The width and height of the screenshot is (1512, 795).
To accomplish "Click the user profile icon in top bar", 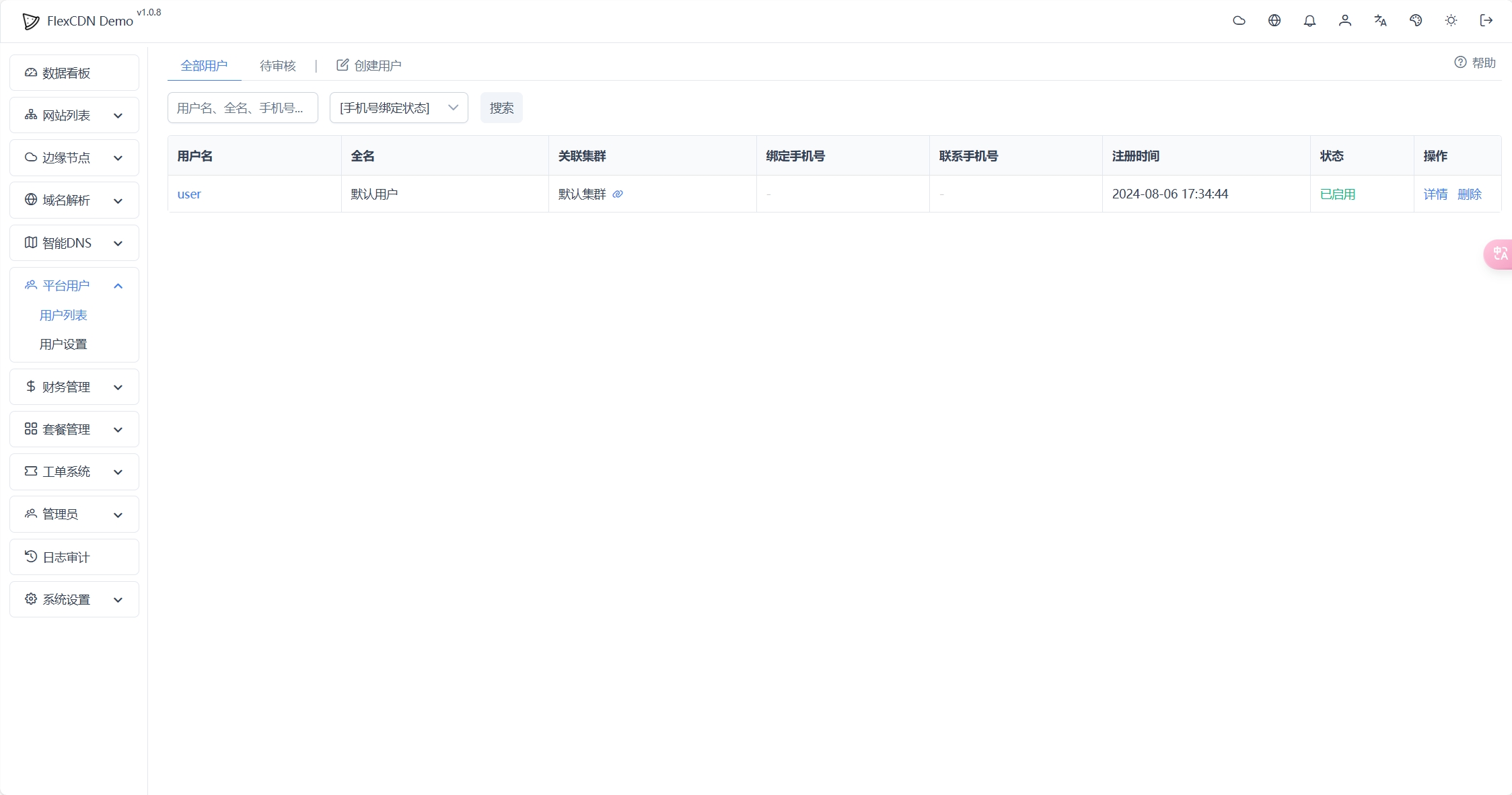I will click(1345, 21).
